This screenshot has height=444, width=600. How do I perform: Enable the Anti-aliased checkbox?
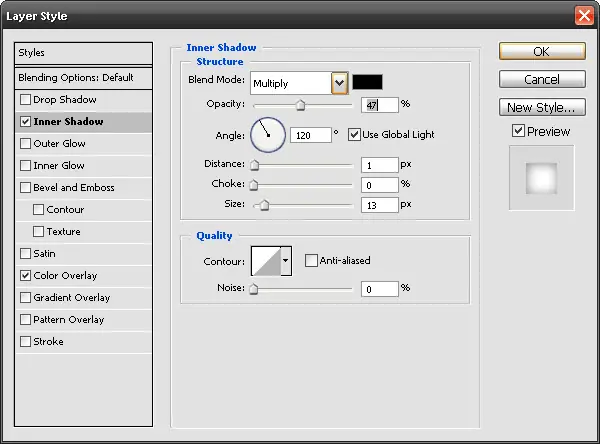click(311, 261)
